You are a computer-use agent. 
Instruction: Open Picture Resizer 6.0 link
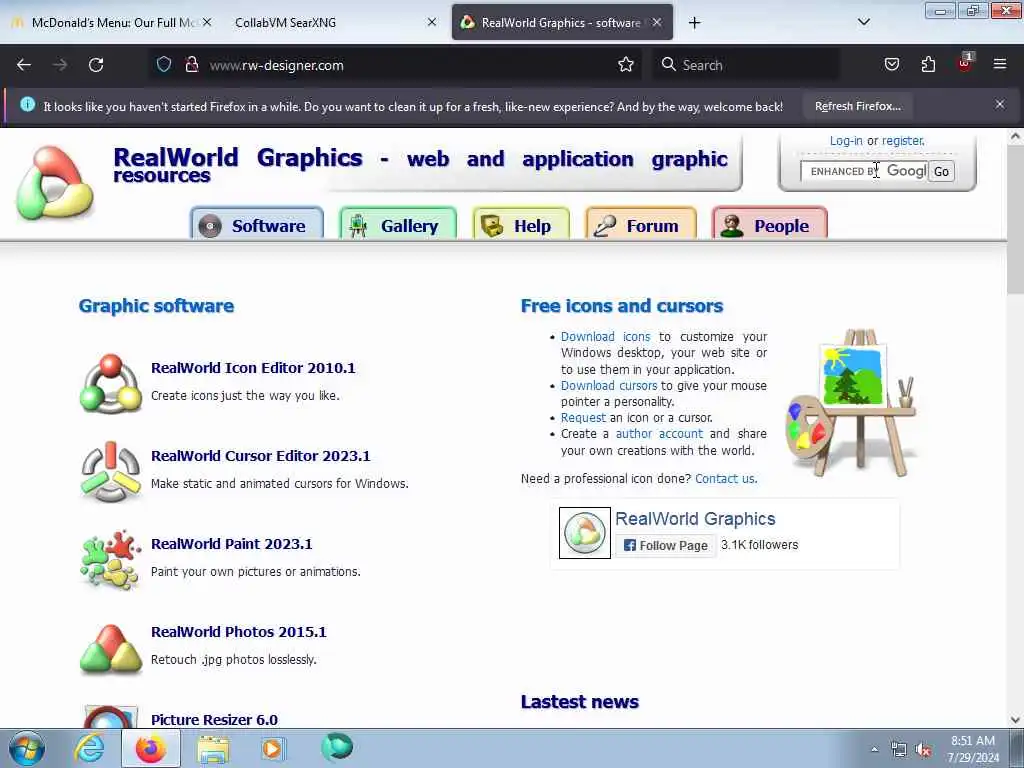coord(214,720)
